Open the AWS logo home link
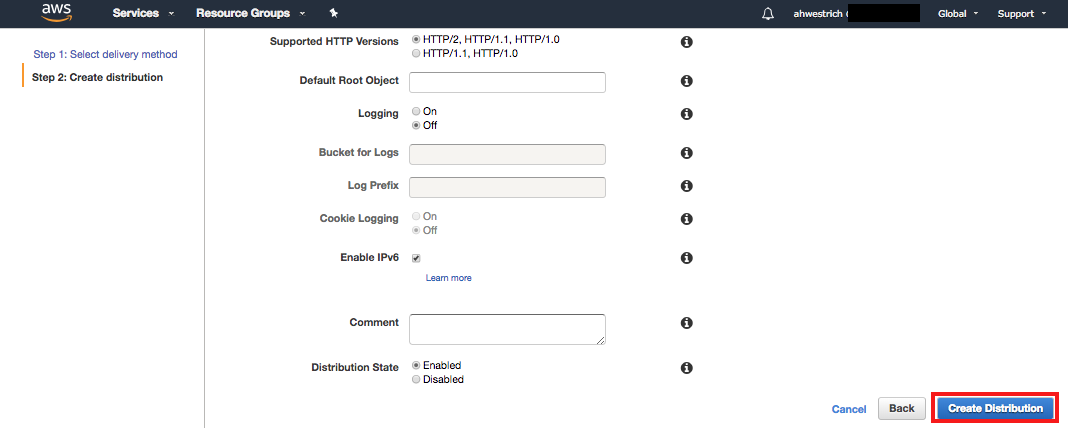Screen dimensions: 1068x428 tap(56, 12)
